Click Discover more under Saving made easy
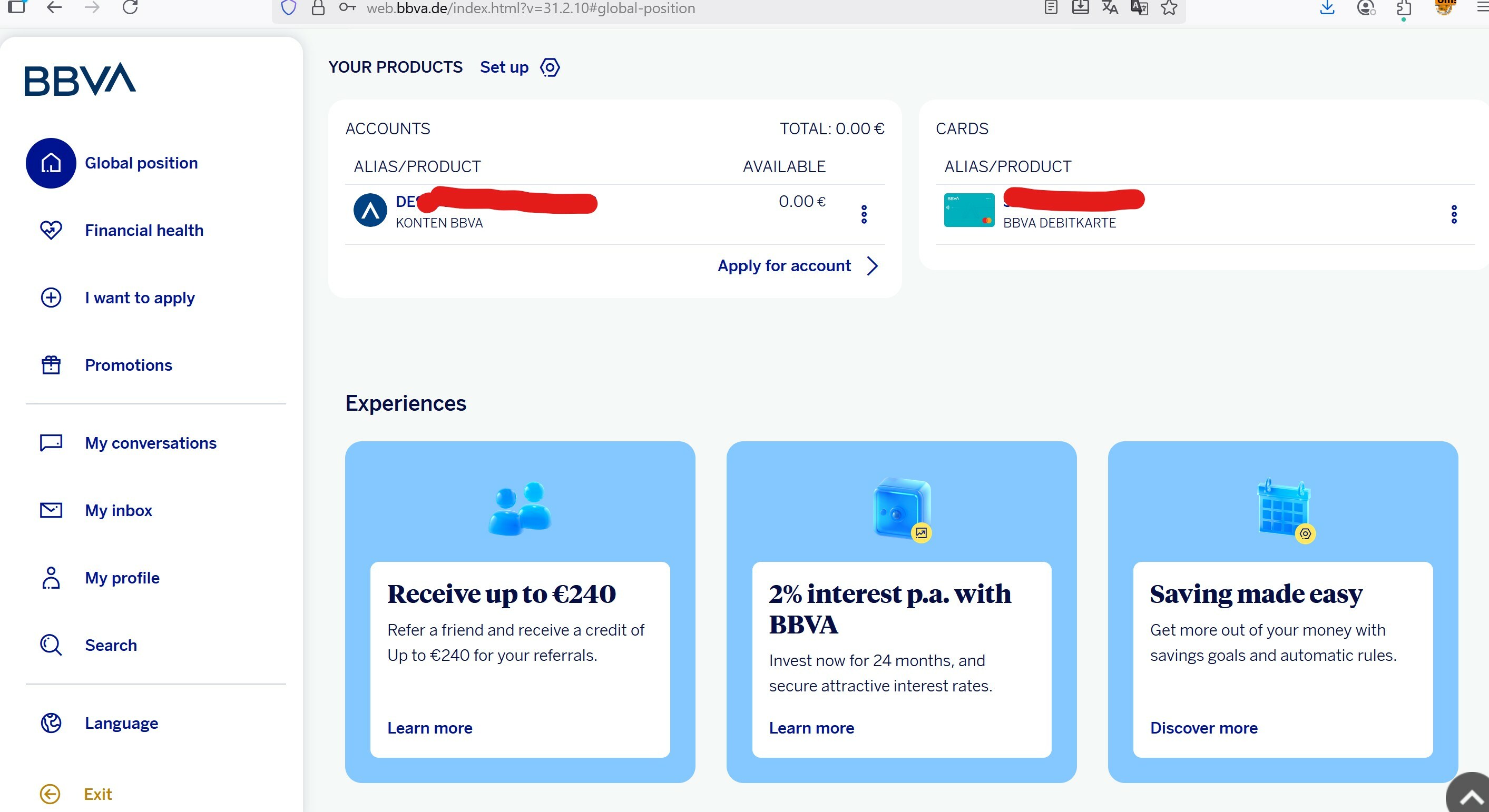The width and height of the screenshot is (1489, 812). [1204, 728]
